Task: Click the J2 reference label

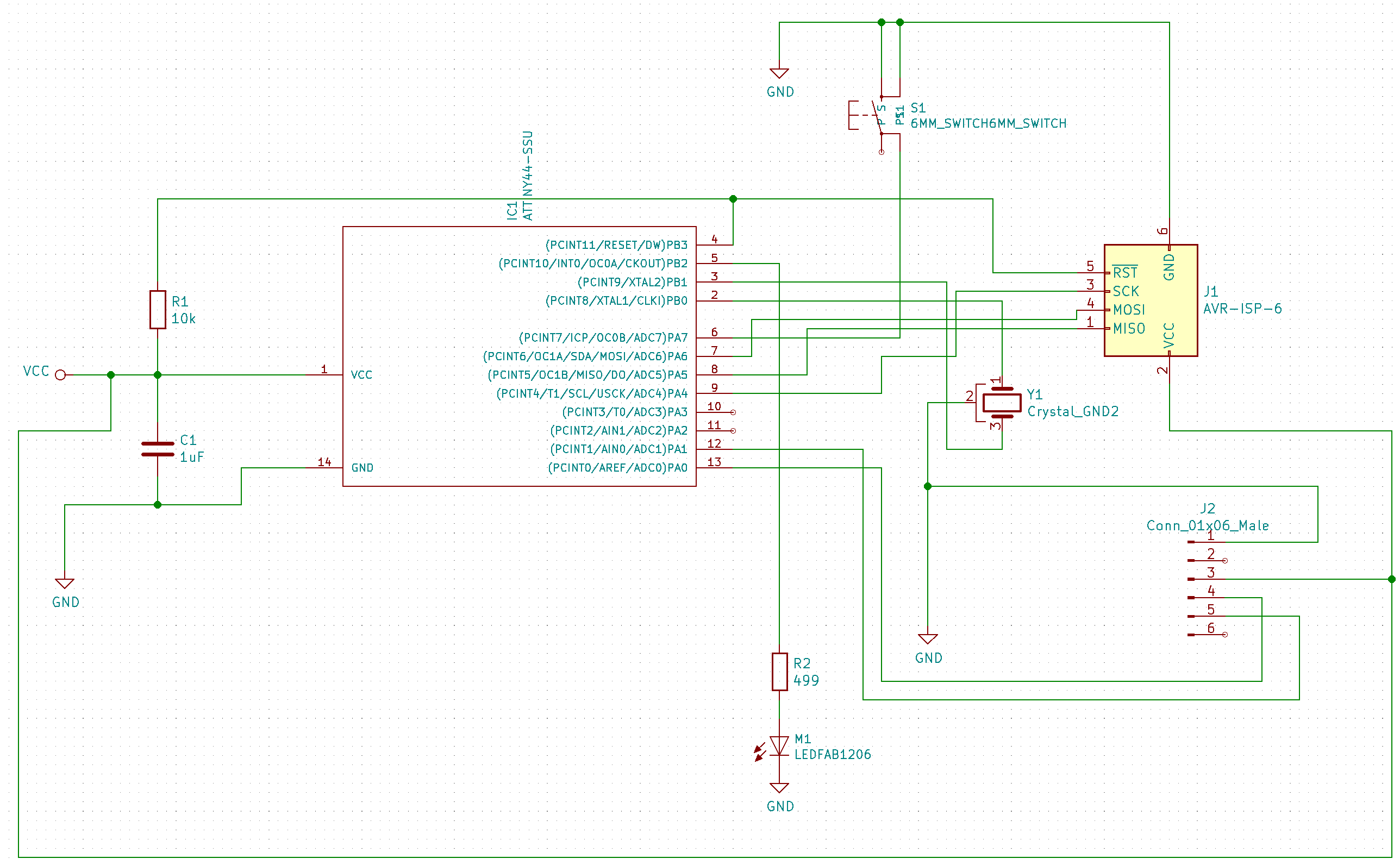Action: 1207,509
